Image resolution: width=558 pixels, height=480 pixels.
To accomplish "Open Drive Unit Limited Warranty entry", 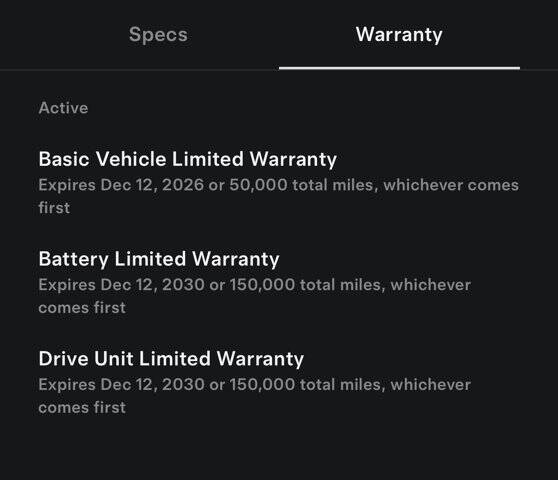I will coord(171,359).
